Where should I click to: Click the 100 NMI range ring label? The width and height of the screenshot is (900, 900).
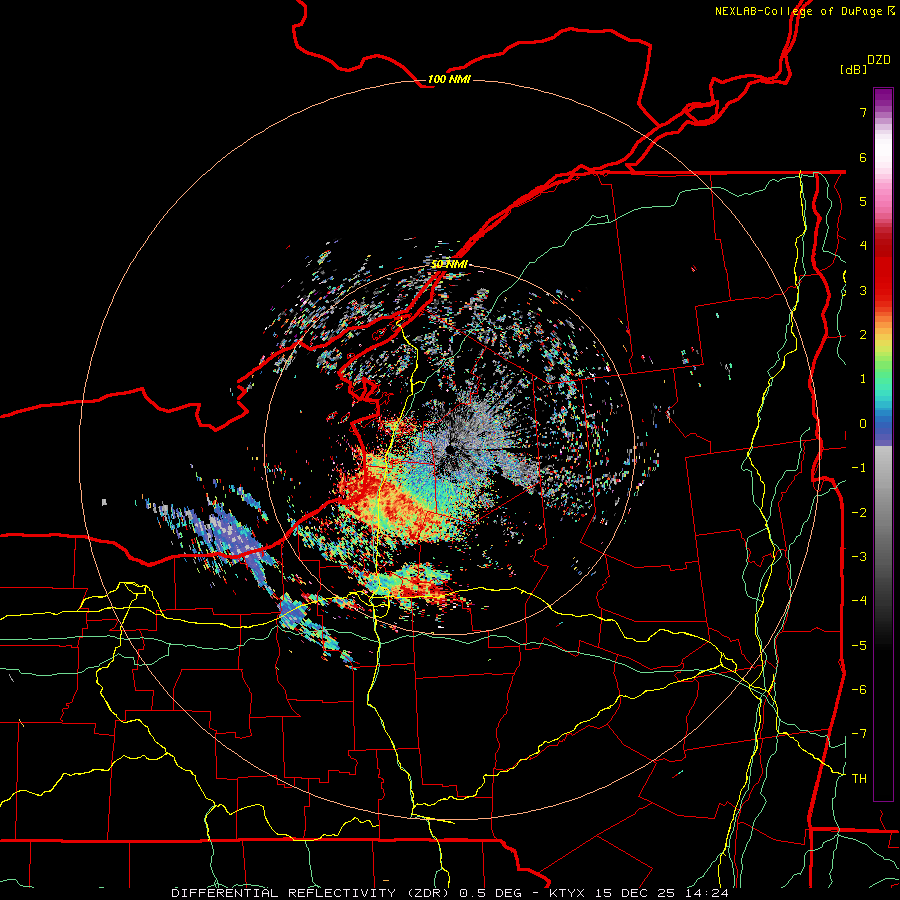(x=449, y=79)
